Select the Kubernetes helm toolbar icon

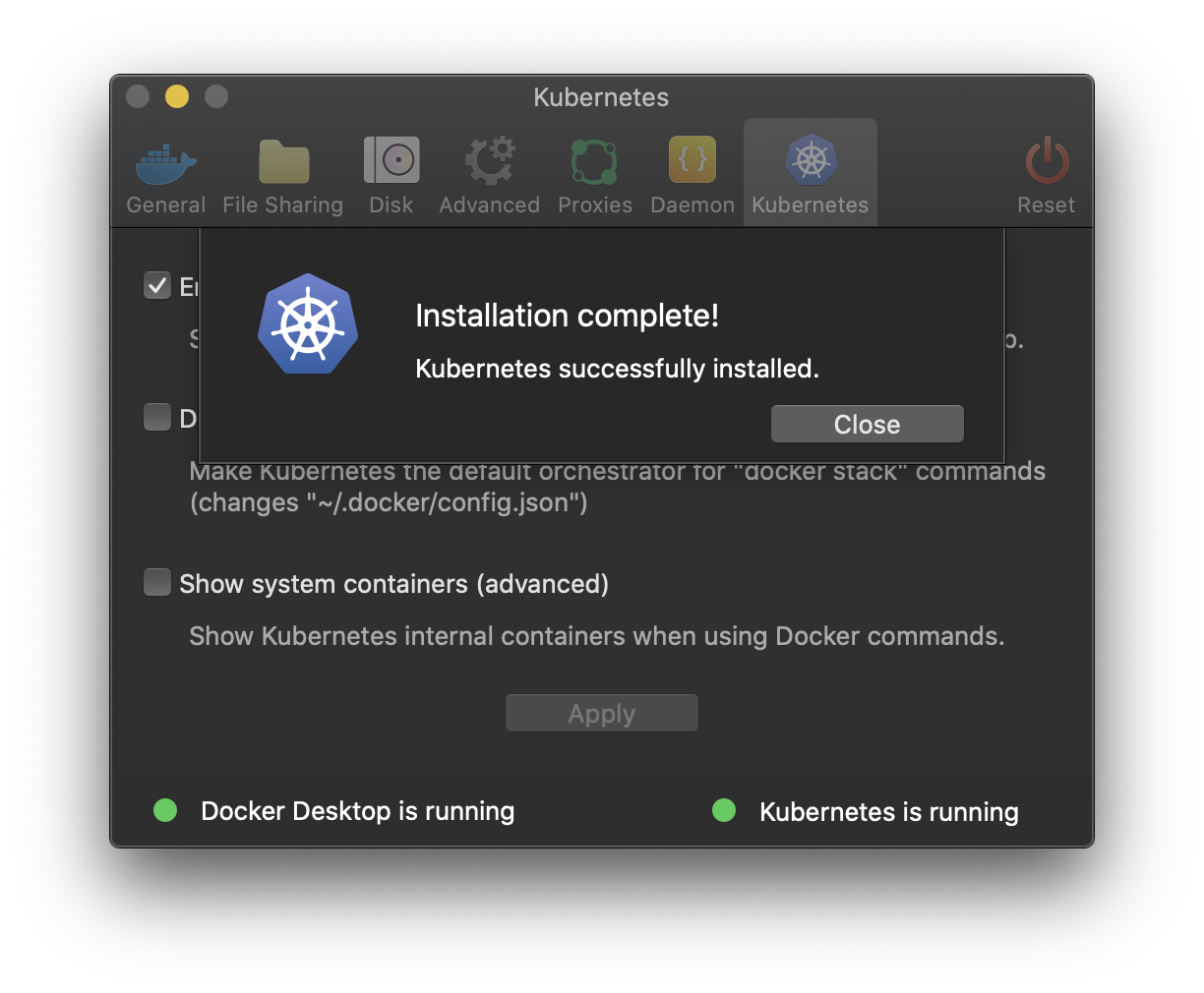pyautogui.click(x=811, y=160)
